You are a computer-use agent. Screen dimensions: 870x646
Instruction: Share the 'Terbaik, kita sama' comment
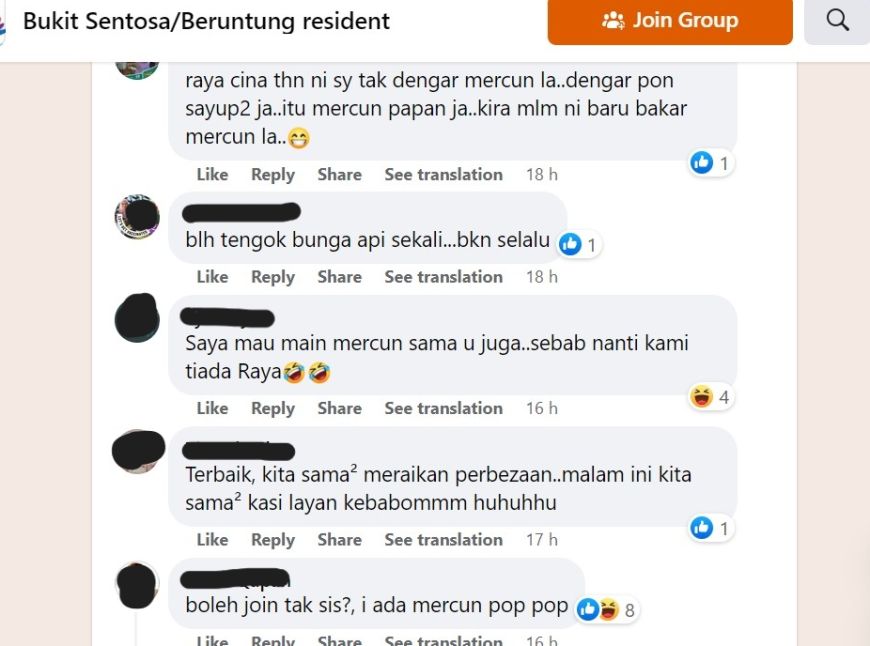tap(339, 539)
